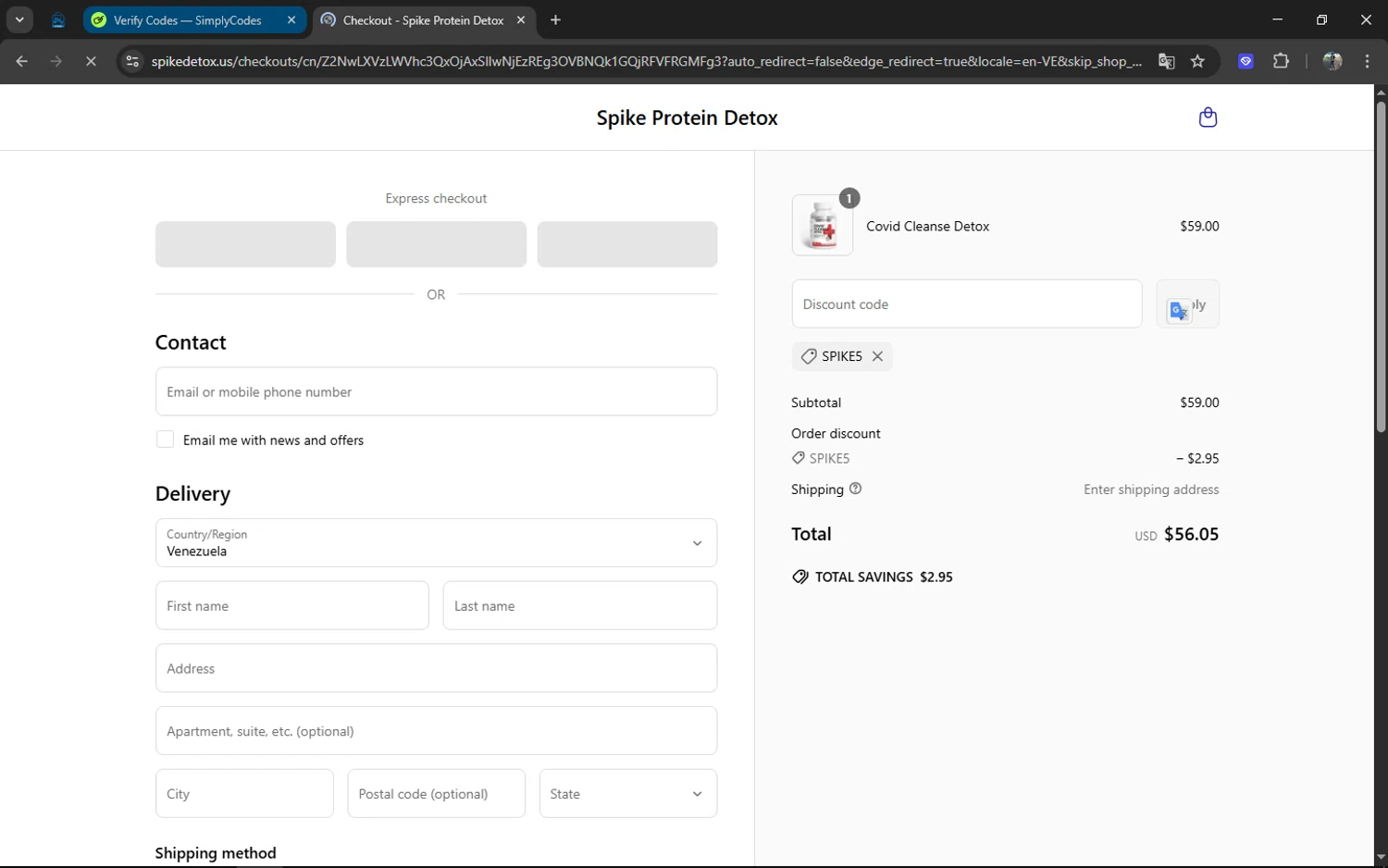
Task: Open the Country/Region Venezuela dropdown
Action: [x=436, y=543]
